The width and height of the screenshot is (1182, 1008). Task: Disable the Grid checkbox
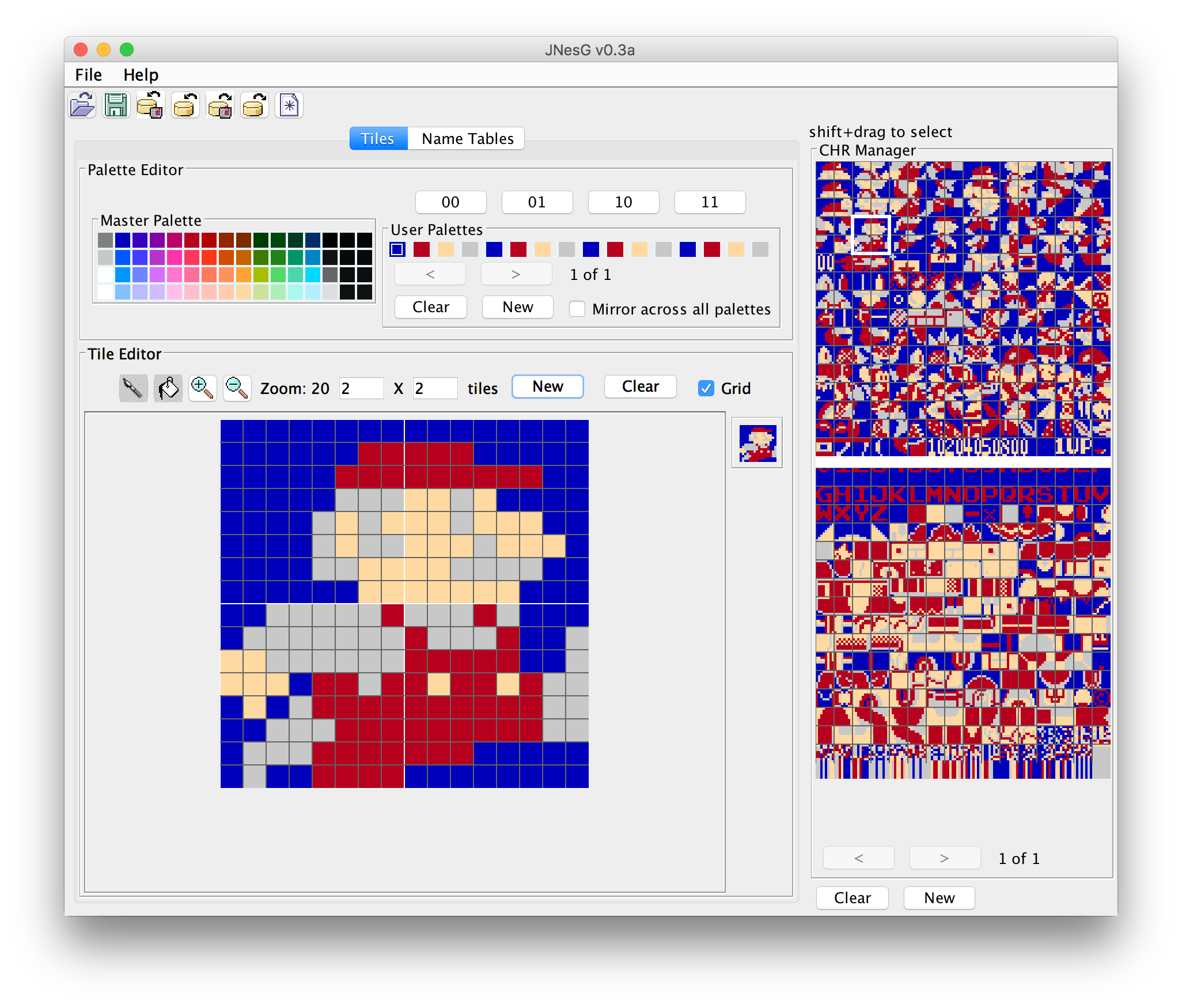pyautogui.click(x=706, y=388)
